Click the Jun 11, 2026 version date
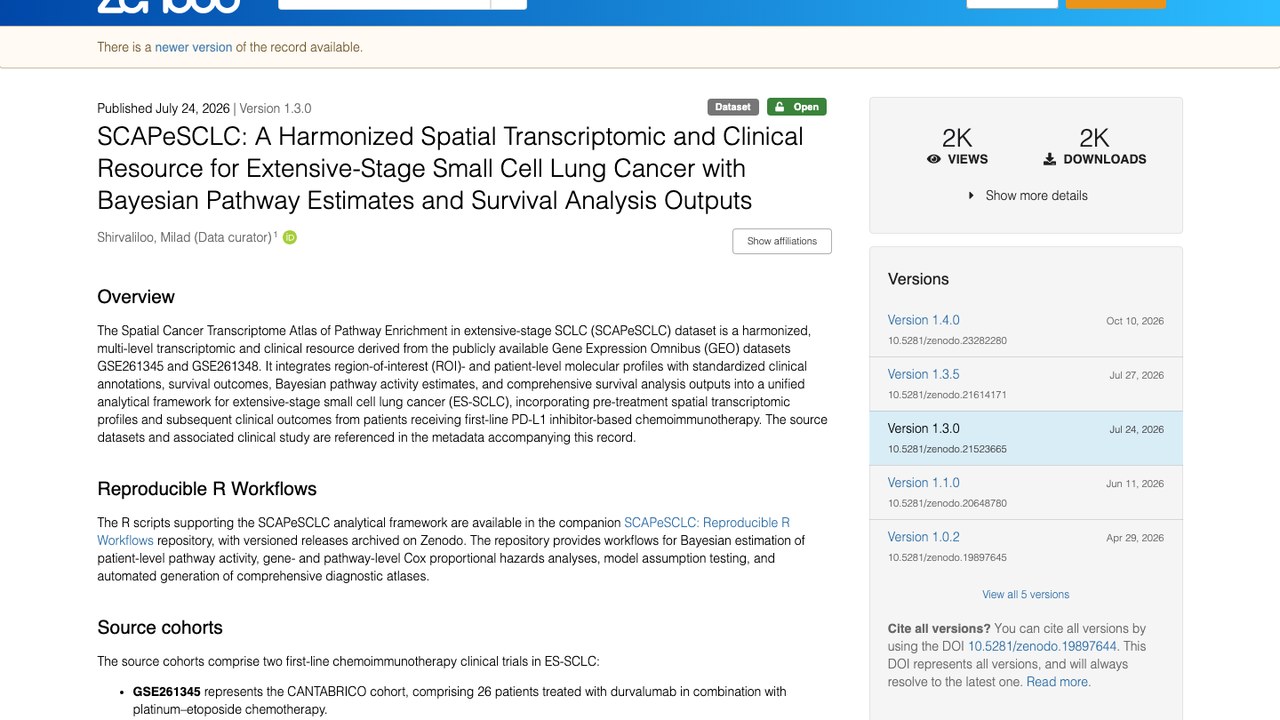1280x720 pixels. [1135, 483]
